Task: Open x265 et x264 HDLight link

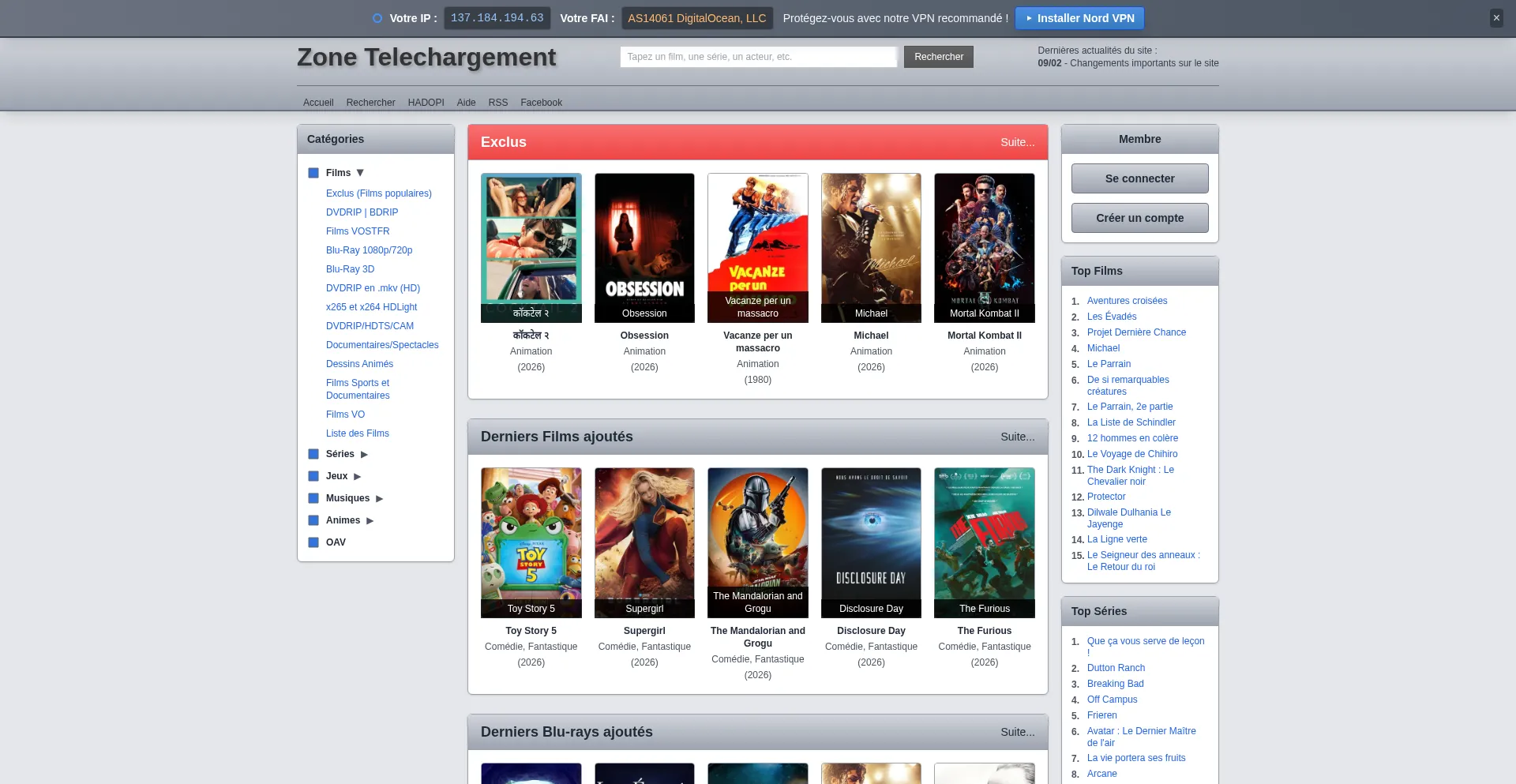Action: [x=371, y=307]
